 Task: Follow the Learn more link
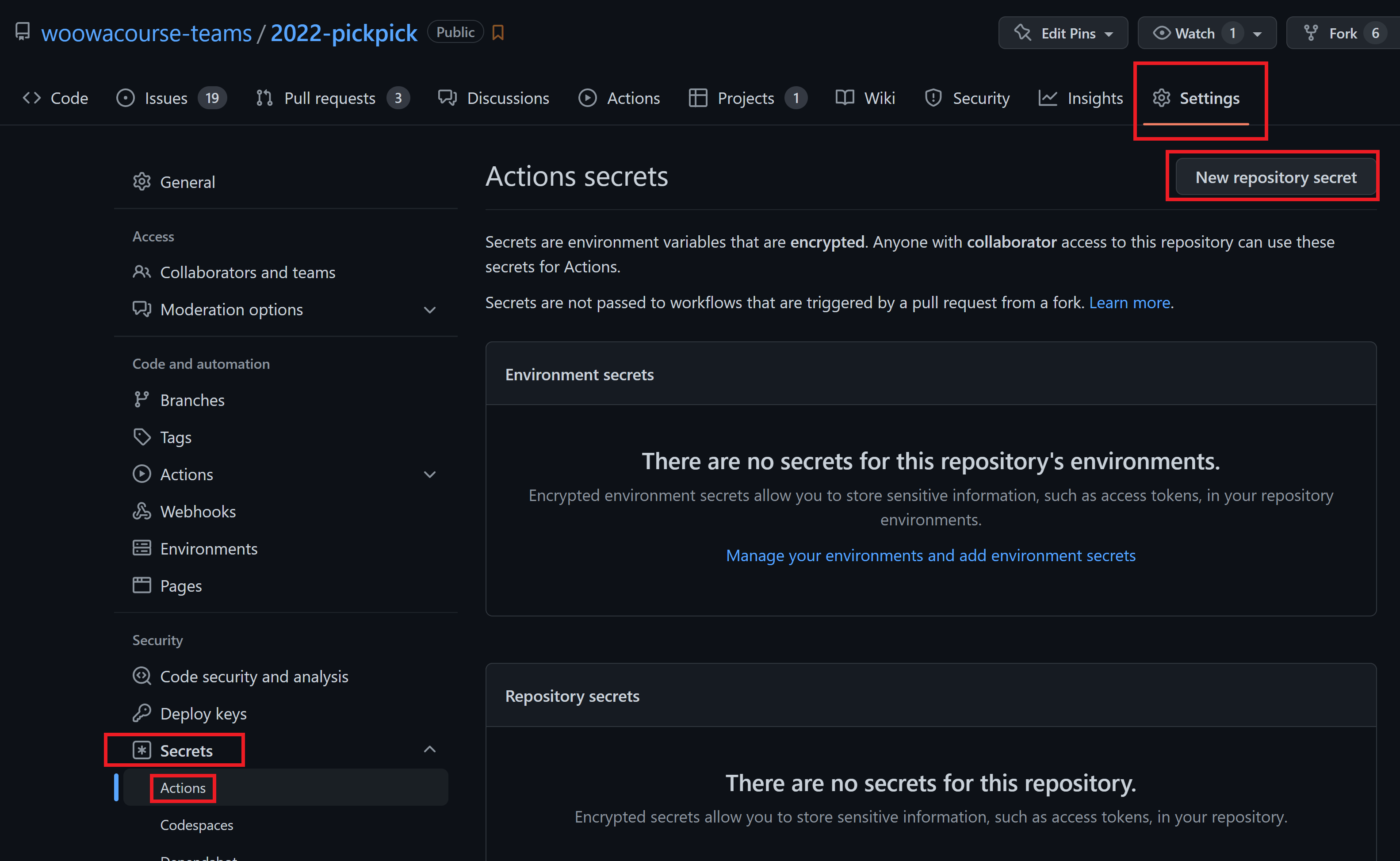[x=1129, y=302]
